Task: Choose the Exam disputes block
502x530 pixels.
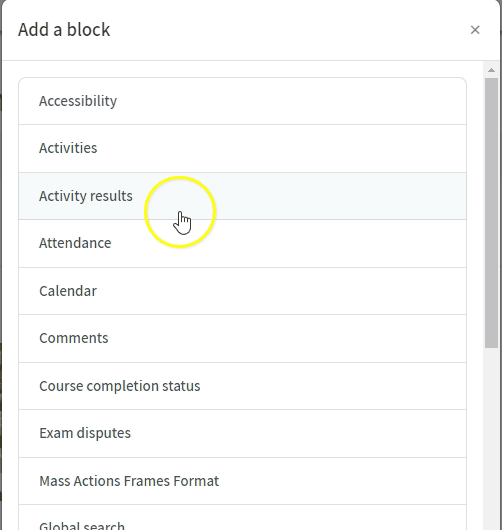Action: point(242,433)
